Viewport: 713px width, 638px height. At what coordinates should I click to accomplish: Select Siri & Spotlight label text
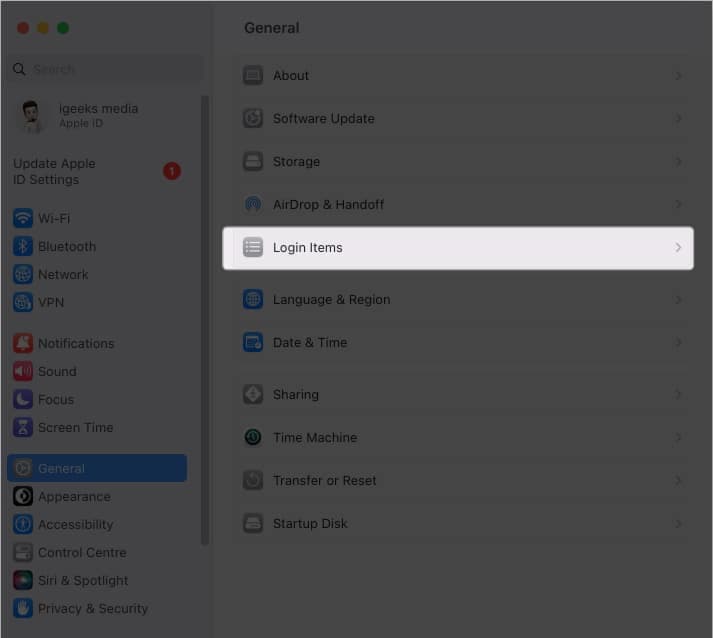83,580
